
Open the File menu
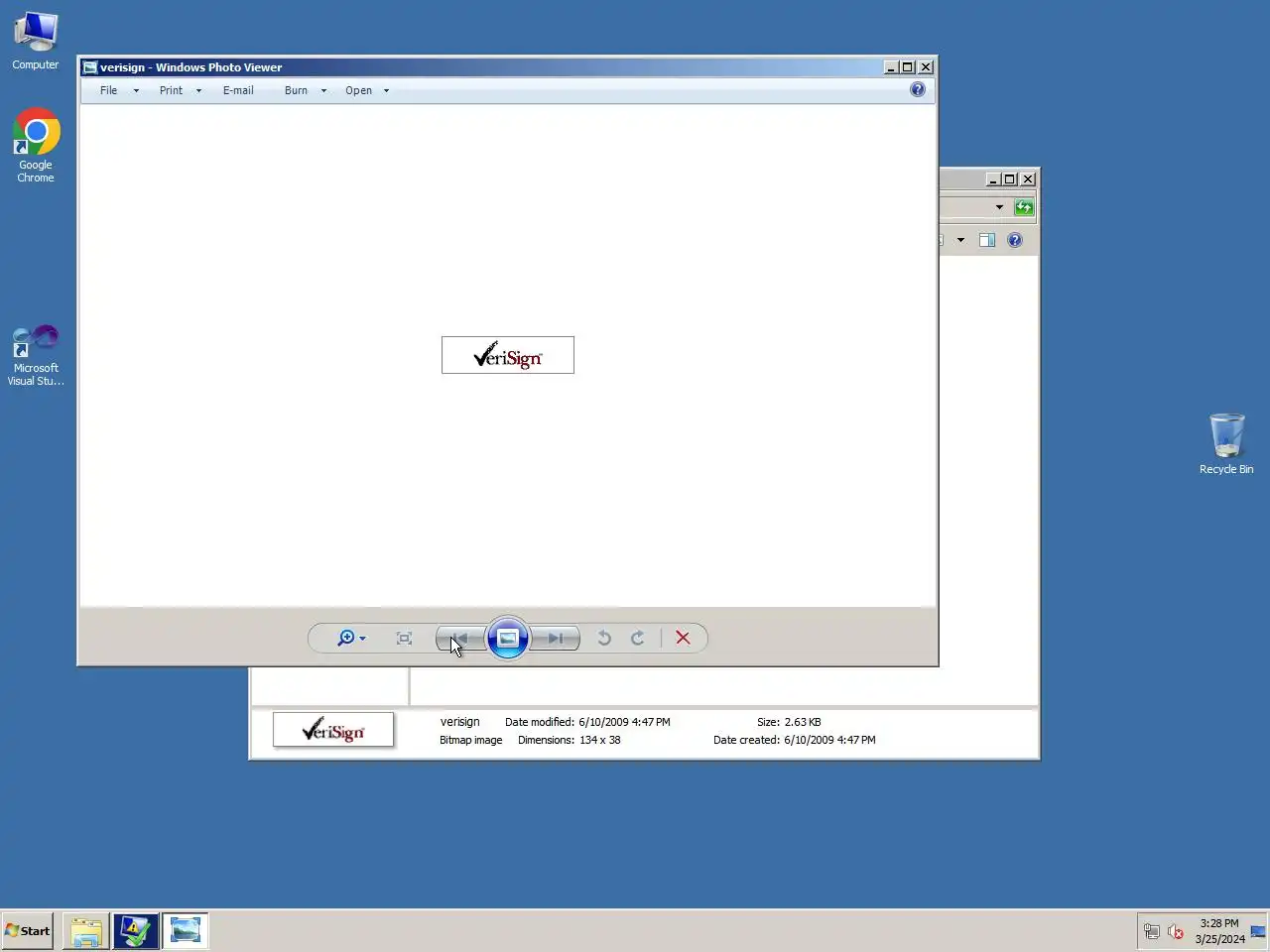coord(108,90)
